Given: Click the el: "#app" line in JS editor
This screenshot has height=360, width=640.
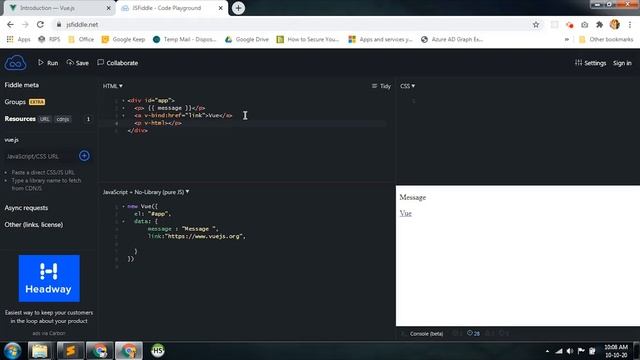Looking at the screenshot, I should 152,213.
